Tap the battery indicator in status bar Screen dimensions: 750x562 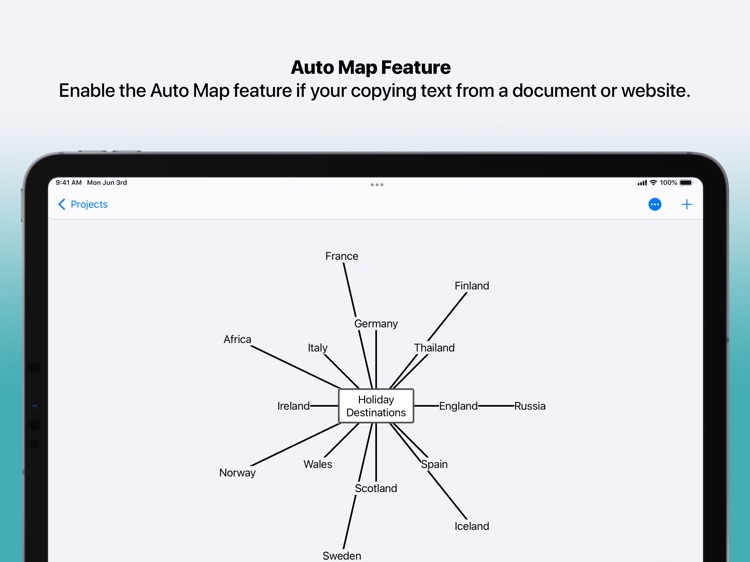[x=686, y=183]
